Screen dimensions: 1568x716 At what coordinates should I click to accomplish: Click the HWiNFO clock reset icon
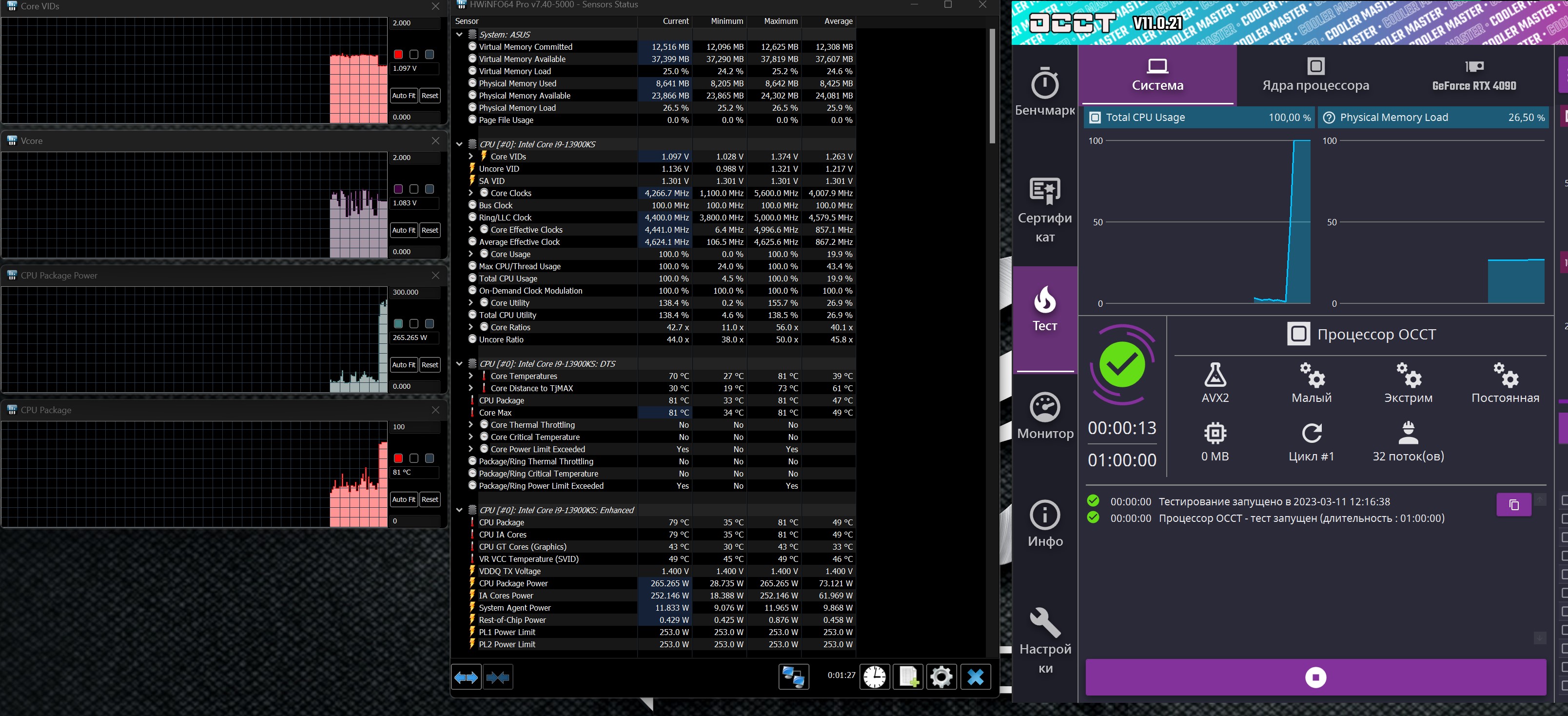tap(874, 676)
